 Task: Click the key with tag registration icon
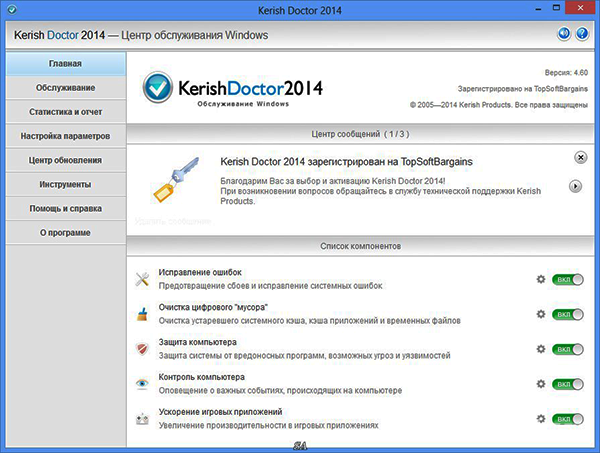(176, 179)
